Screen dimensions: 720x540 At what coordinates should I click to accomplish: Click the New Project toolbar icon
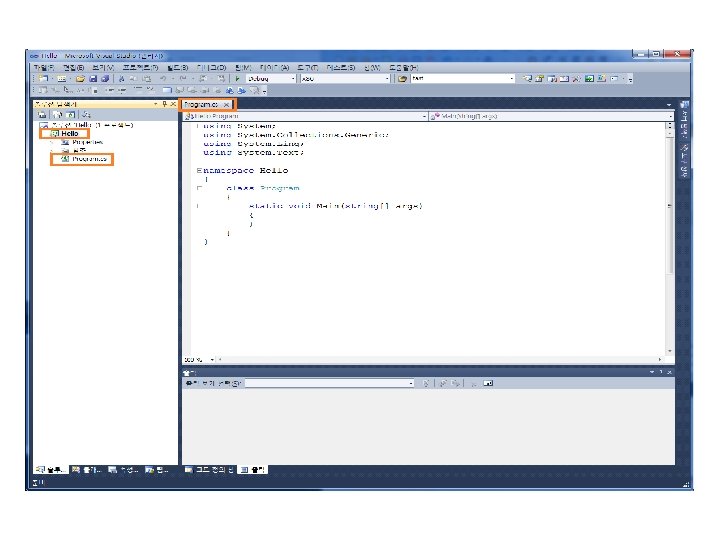(x=43, y=79)
